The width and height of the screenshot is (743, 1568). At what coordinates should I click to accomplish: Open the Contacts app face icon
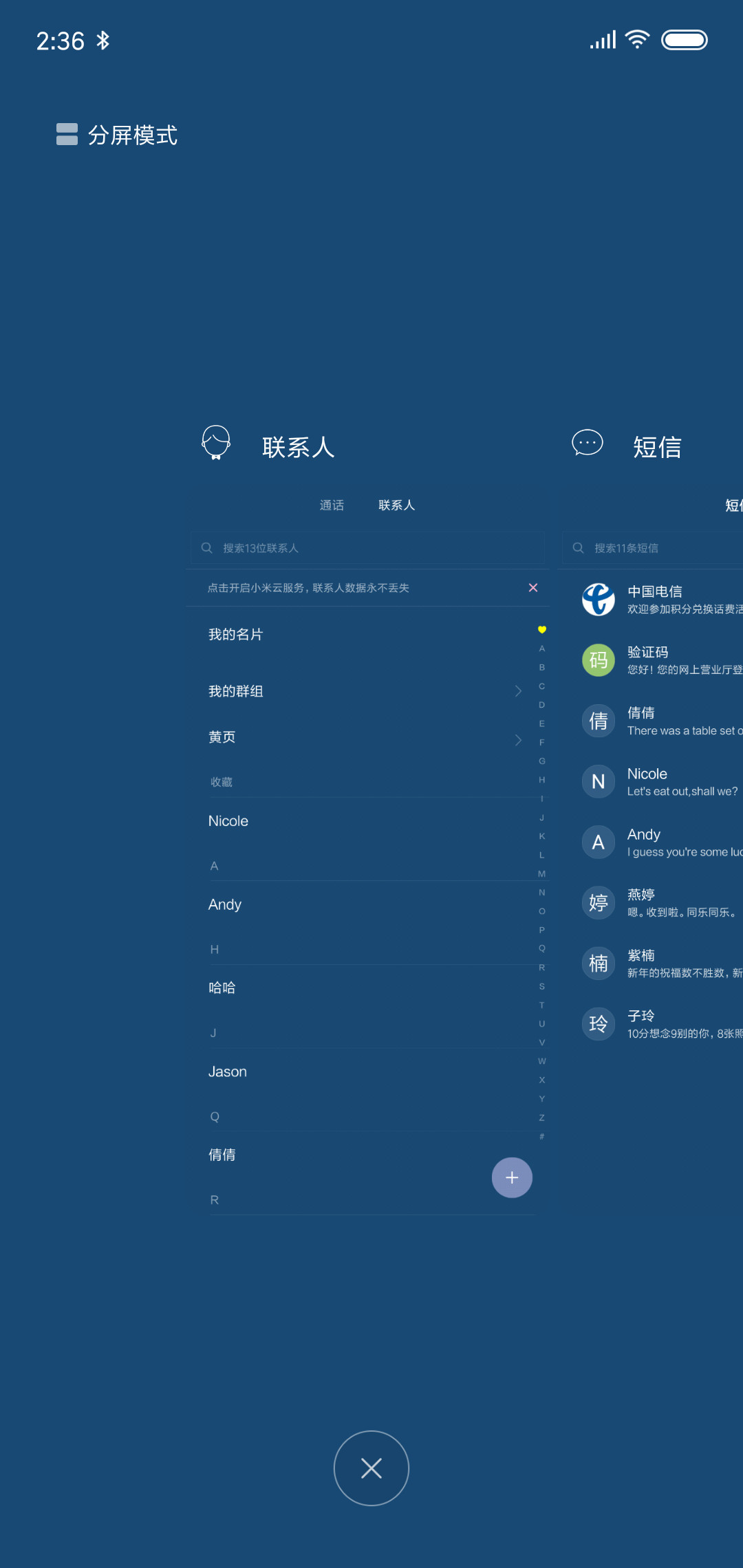tap(216, 443)
